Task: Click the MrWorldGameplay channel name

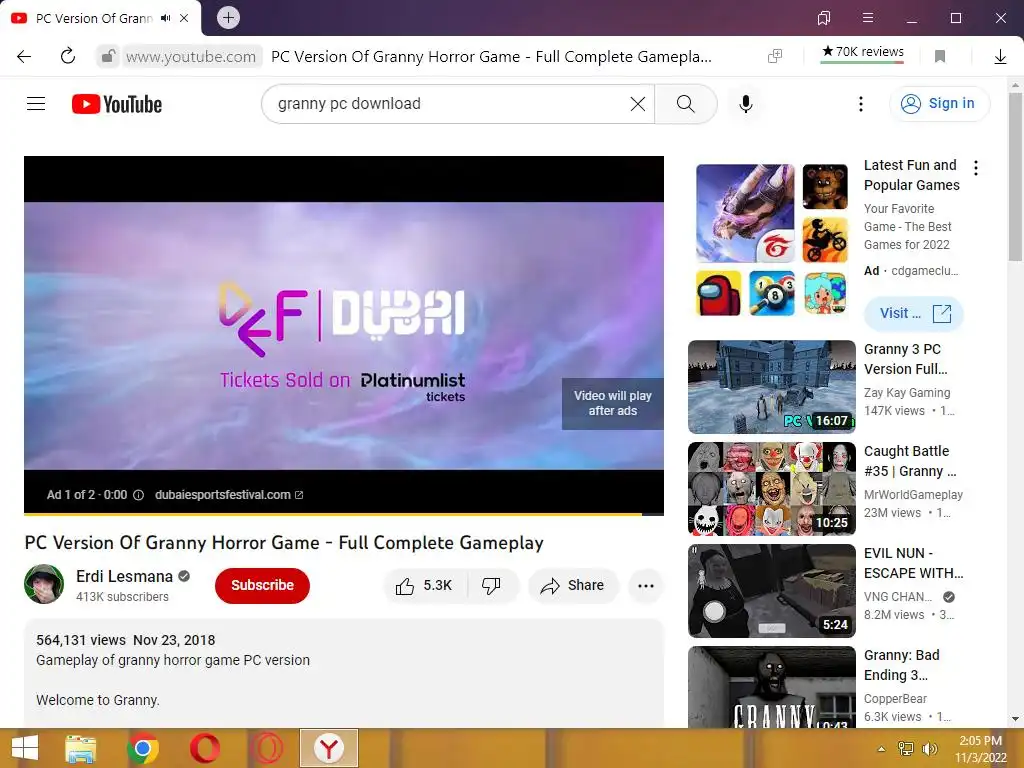Action: pyautogui.click(x=914, y=494)
